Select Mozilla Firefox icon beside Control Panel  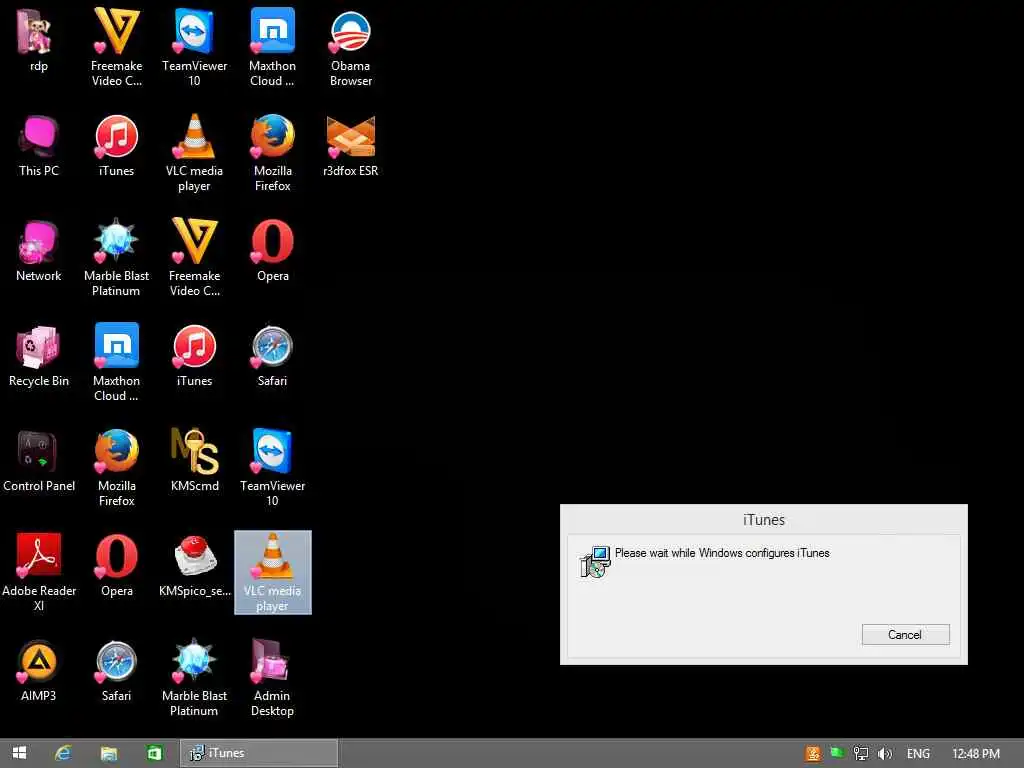pyautogui.click(x=116, y=468)
